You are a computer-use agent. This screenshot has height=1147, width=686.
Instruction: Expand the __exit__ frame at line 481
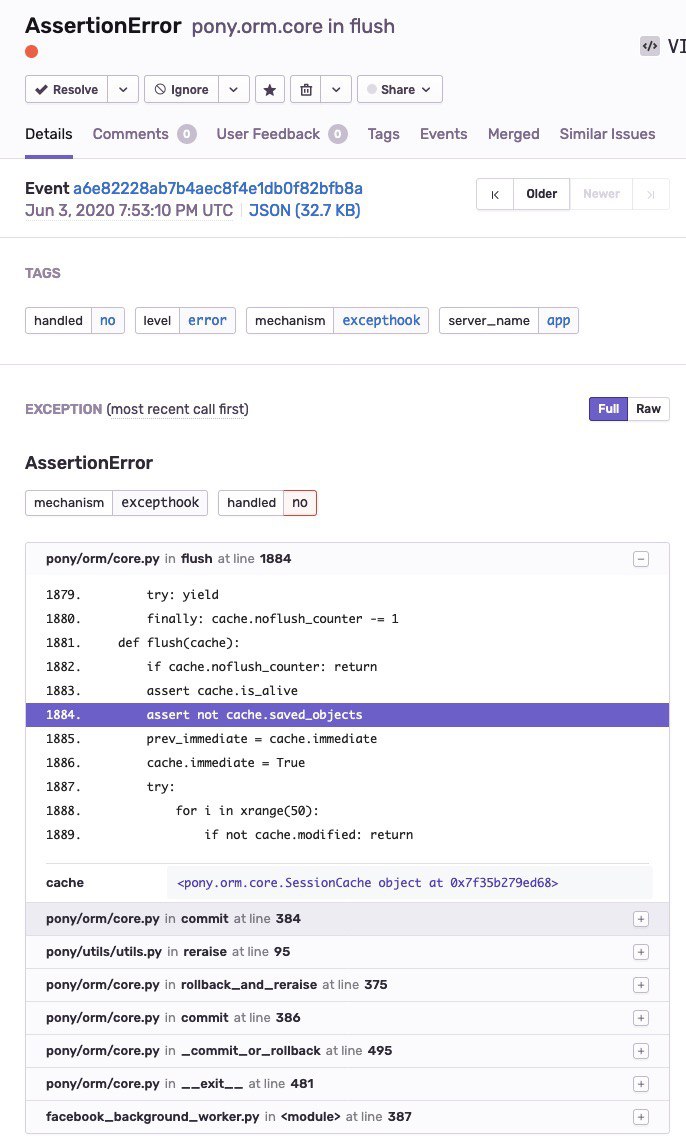pyautogui.click(x=641, y=1084)
